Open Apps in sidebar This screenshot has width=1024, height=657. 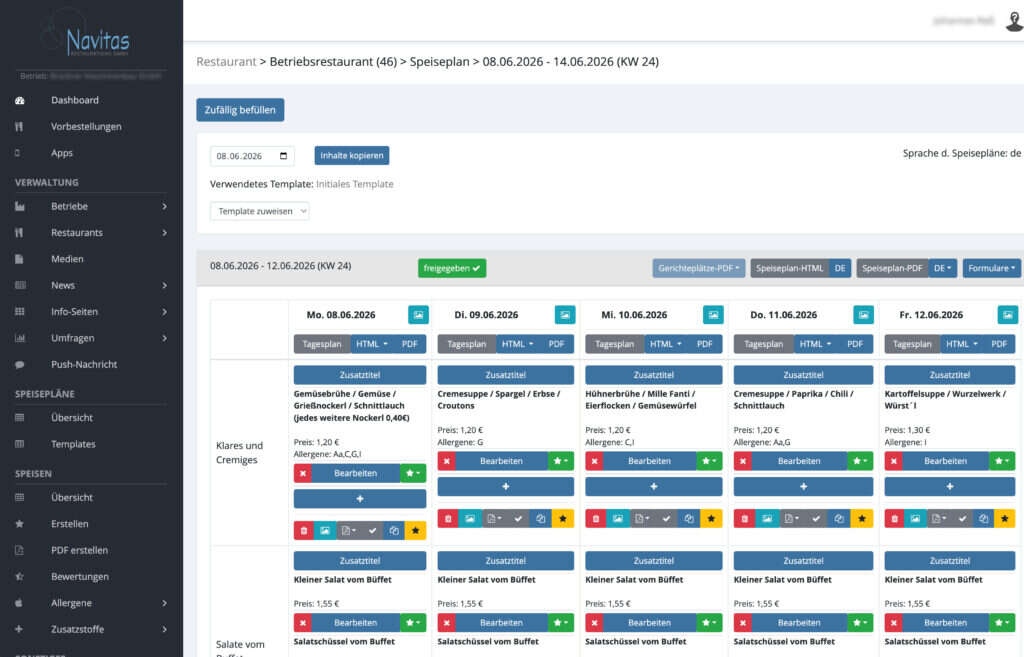(x=62, y=153)
